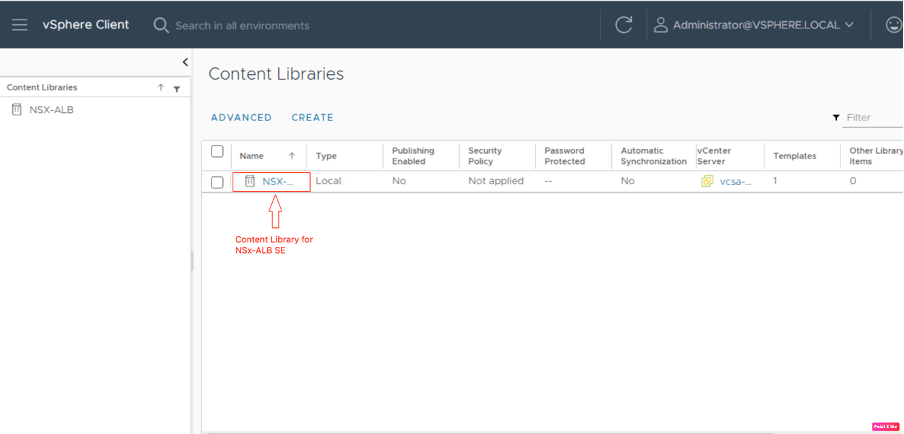
Task: Click the search magnifier icon
Action: (x=161, y=25)
